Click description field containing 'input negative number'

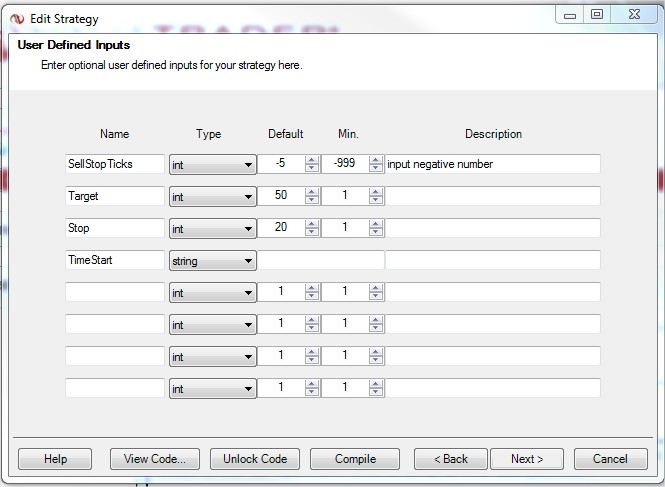tap(493, 164)
